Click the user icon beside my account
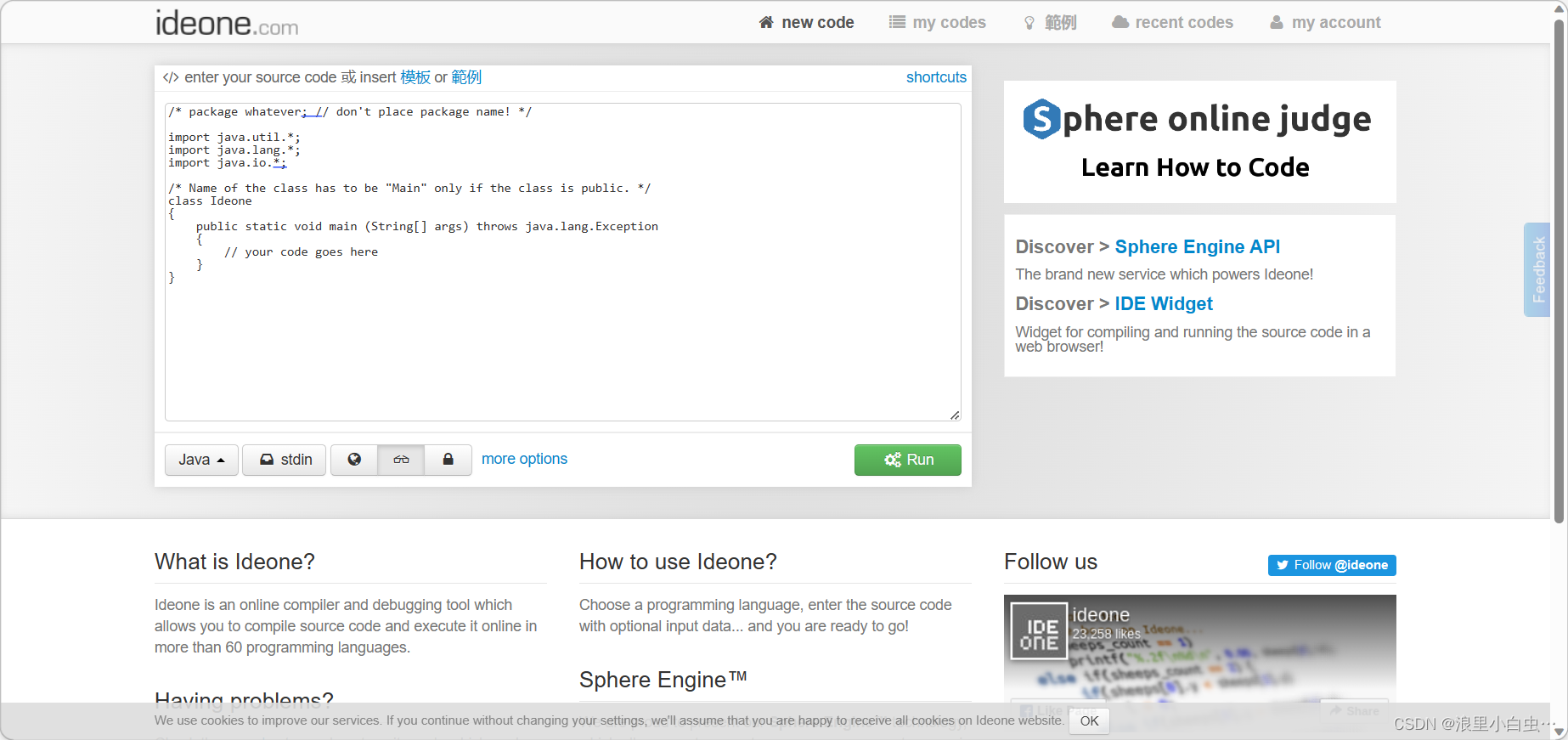The image size is (1568, 740). tap(1277, 22)
